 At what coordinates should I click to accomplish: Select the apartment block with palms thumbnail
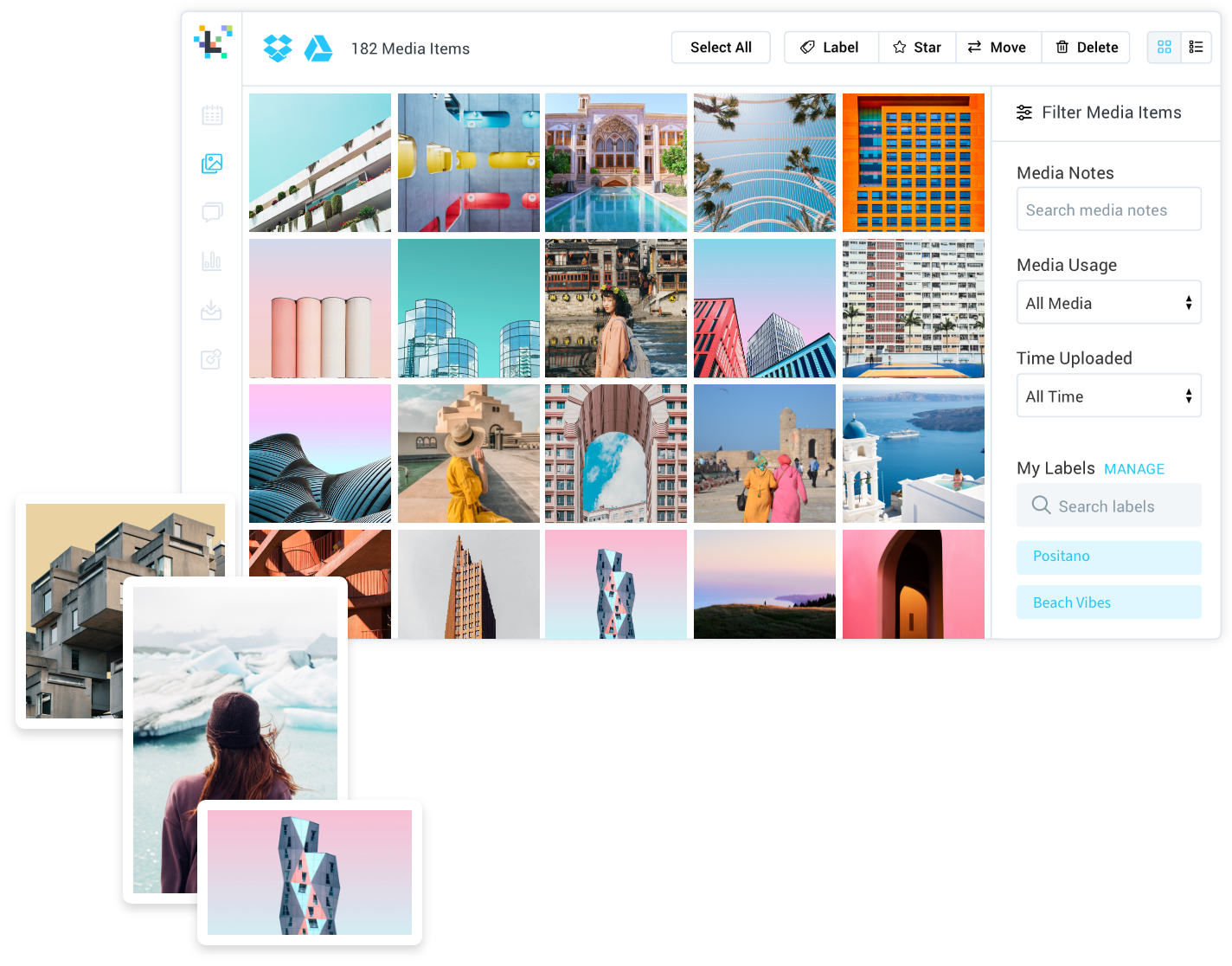click(x=914, y=308)
